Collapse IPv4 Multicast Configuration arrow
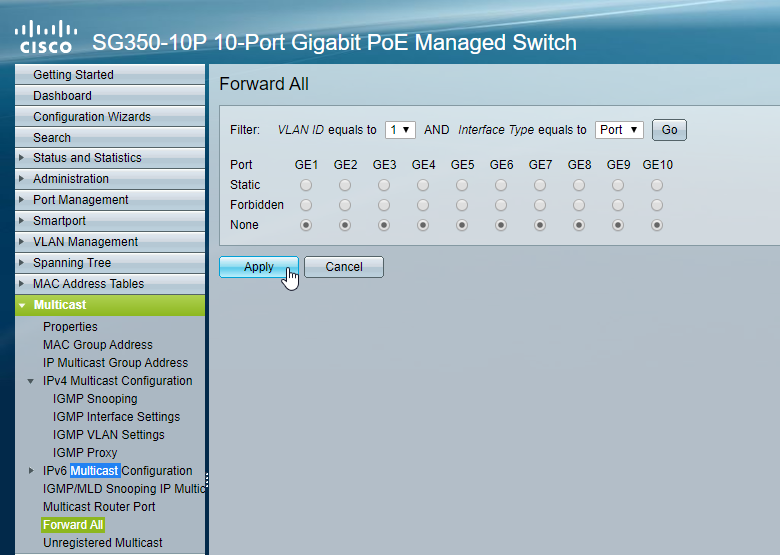The image size is (780, 555). coord(31,381)
